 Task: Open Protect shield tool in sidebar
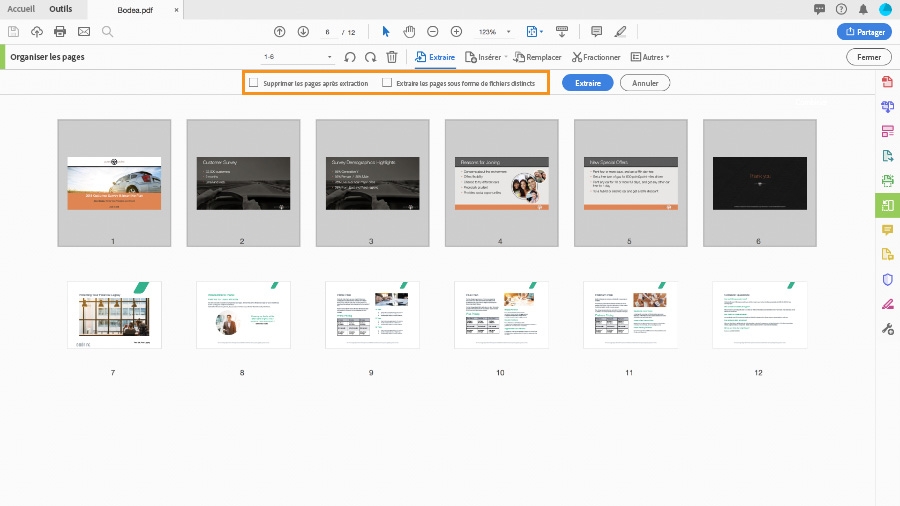tap(887, 279)
